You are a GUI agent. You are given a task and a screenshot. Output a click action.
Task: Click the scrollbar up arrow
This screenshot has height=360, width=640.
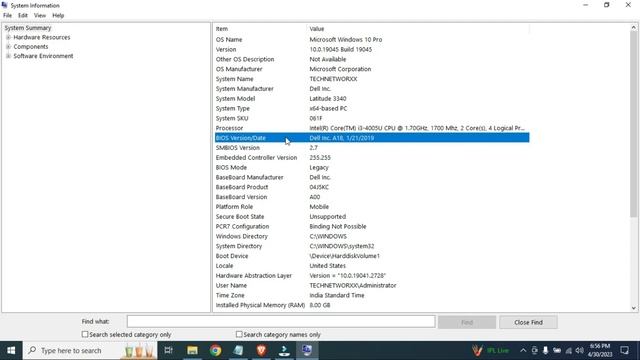click(633, 27)
